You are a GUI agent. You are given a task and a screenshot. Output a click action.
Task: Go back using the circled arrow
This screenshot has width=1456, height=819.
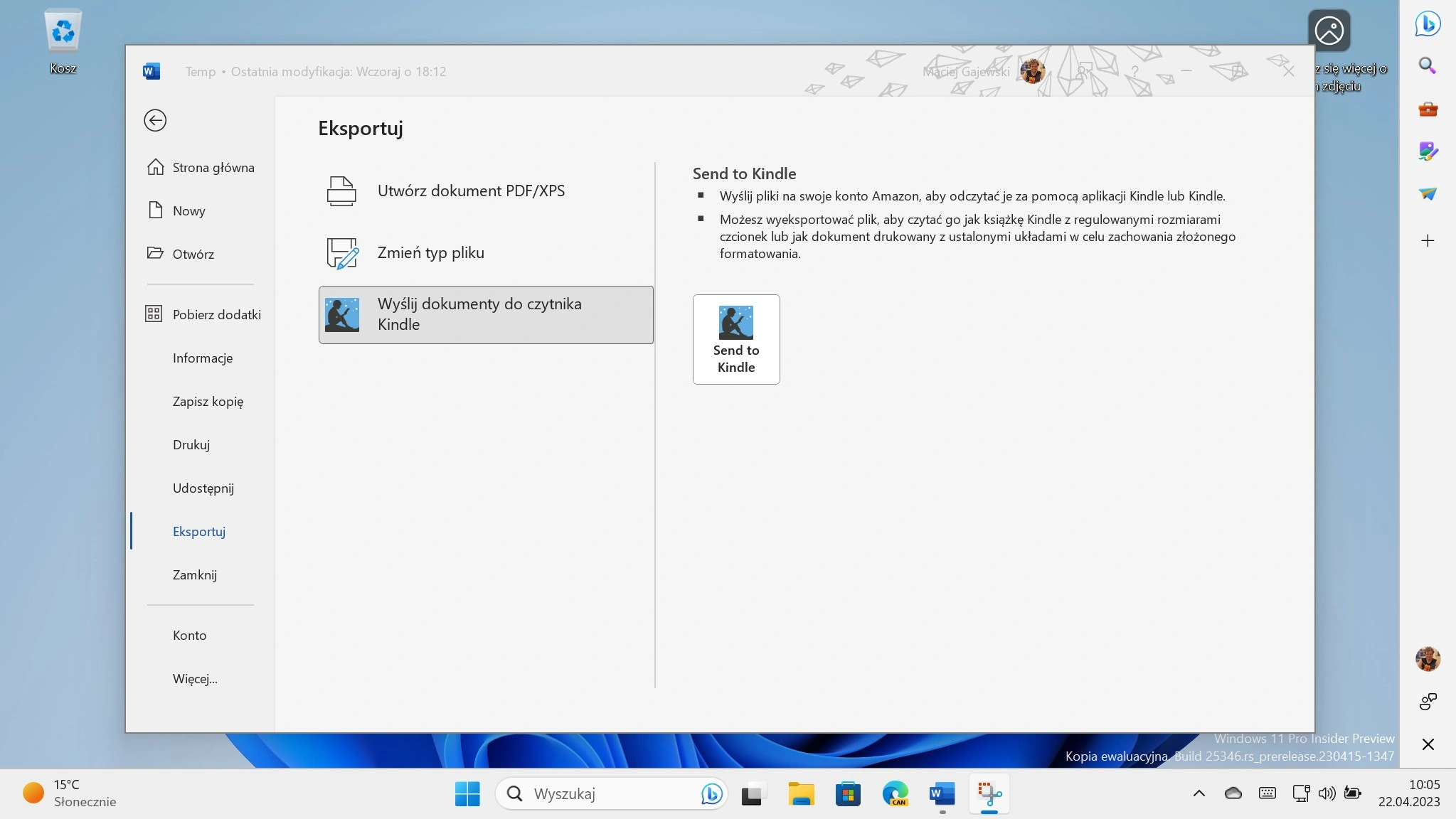pos(155,120)
